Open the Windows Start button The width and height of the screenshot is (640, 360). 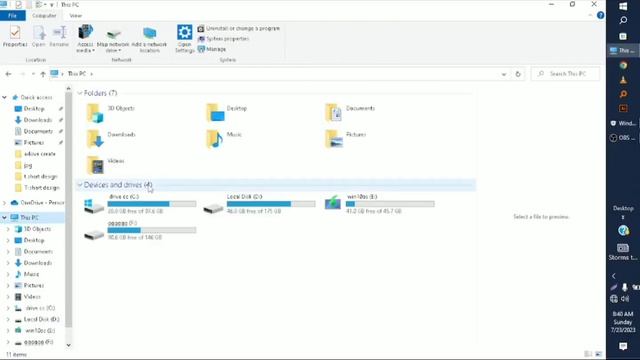(623, 6)
